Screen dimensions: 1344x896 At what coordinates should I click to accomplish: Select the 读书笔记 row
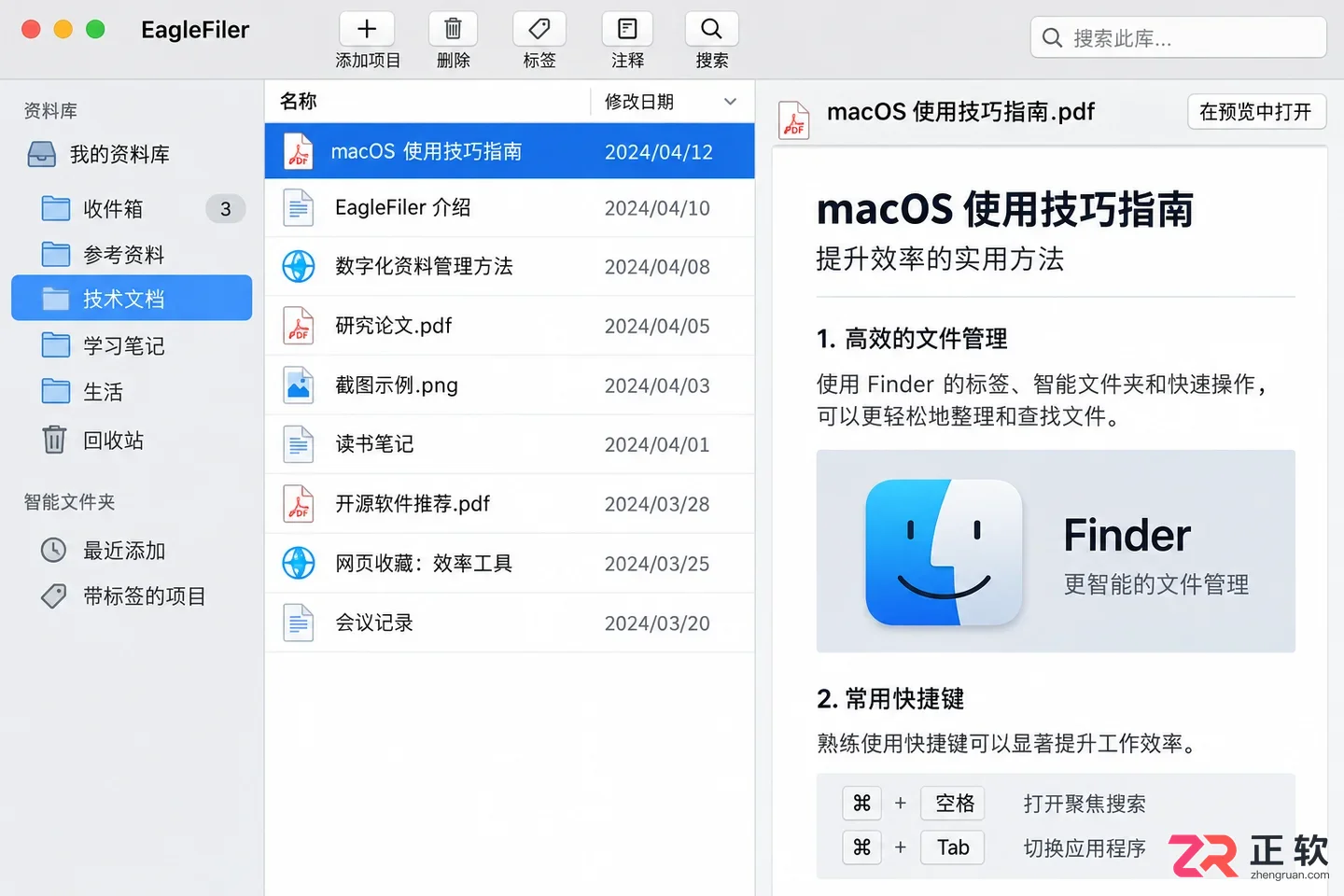(x=510, y=444)
